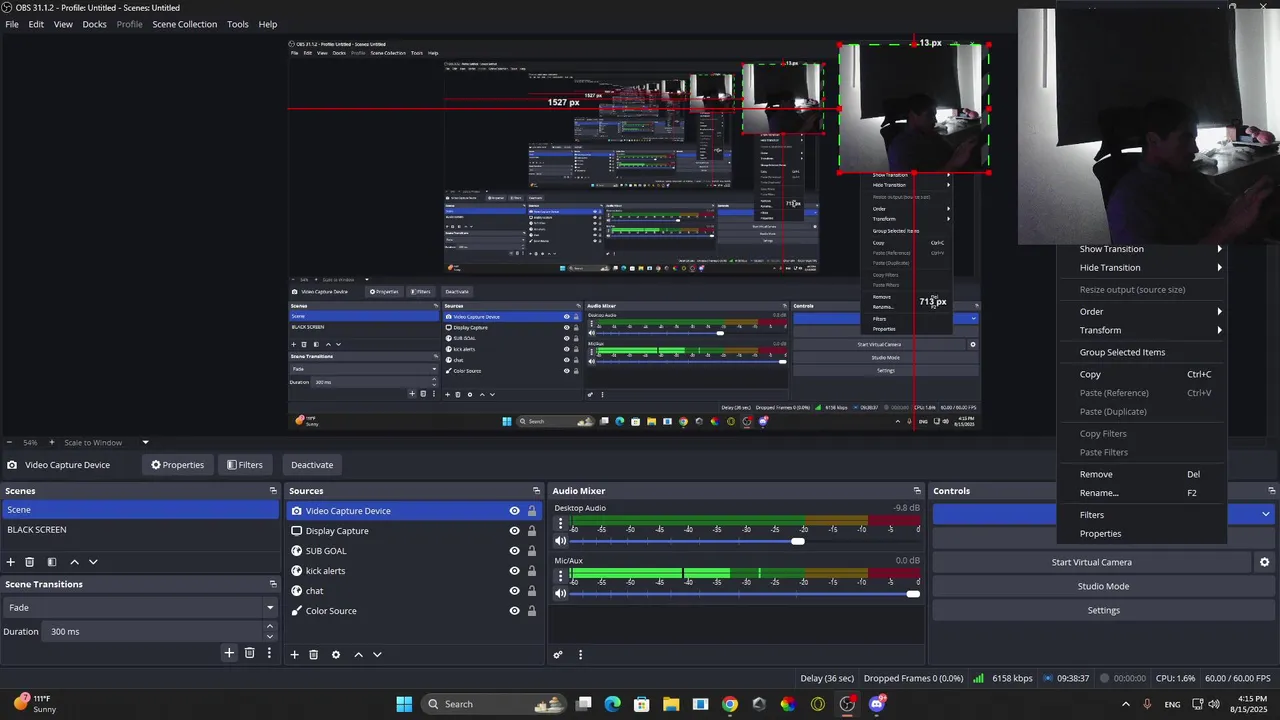The width and height of the screenshot is (1280, 720).
Task: Hide the chat source
Action: 514,591
